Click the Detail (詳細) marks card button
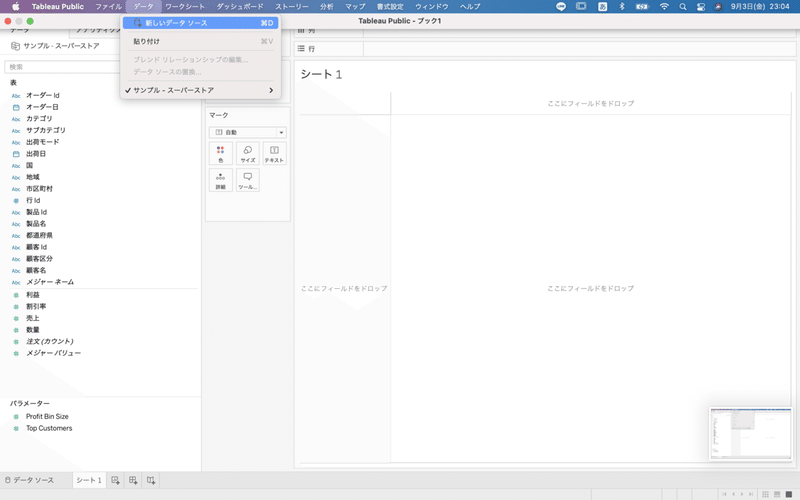The image size is (800, 500). pos(220,180)
